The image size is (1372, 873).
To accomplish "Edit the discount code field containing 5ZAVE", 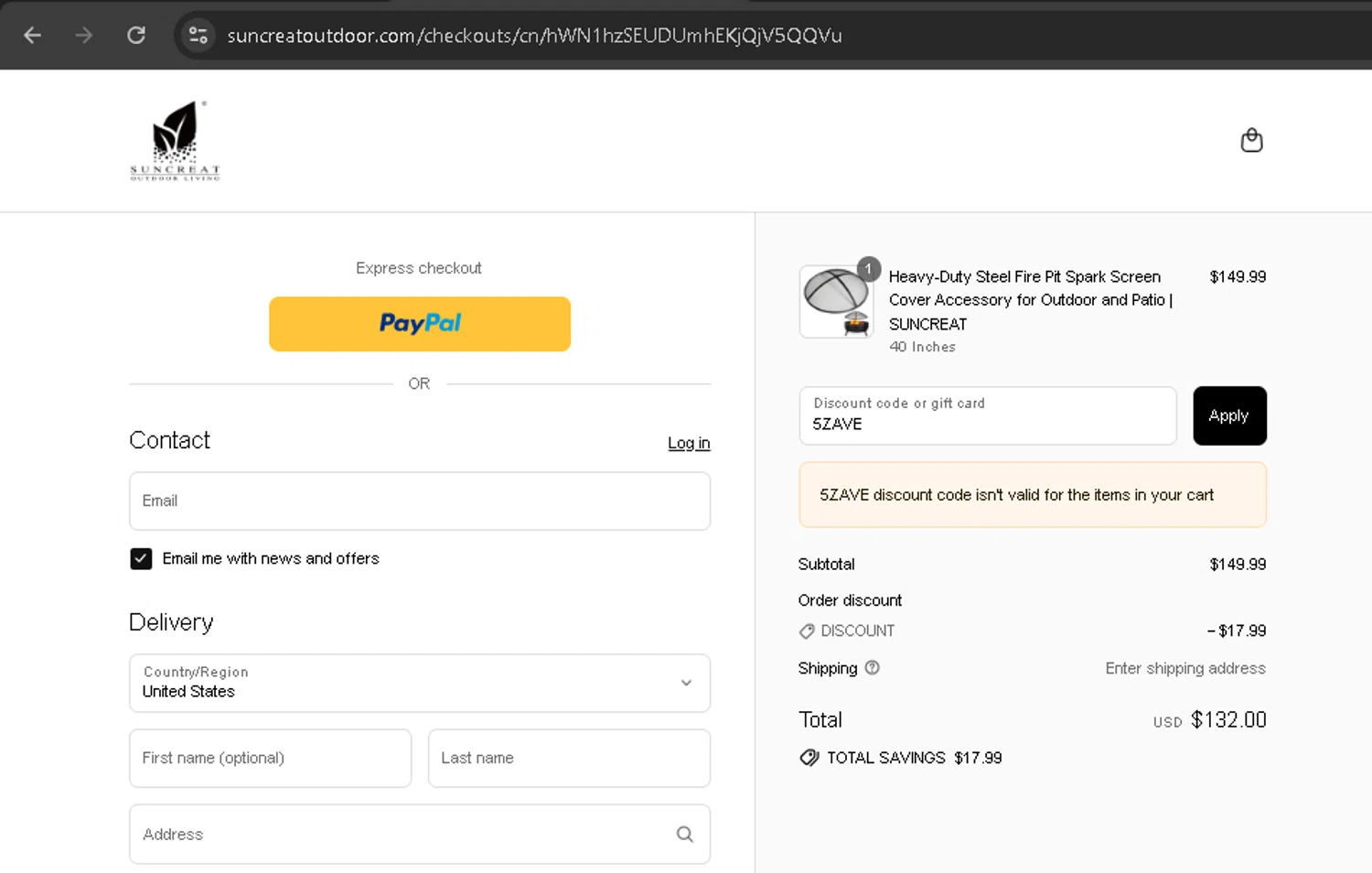I will (988, 415).
